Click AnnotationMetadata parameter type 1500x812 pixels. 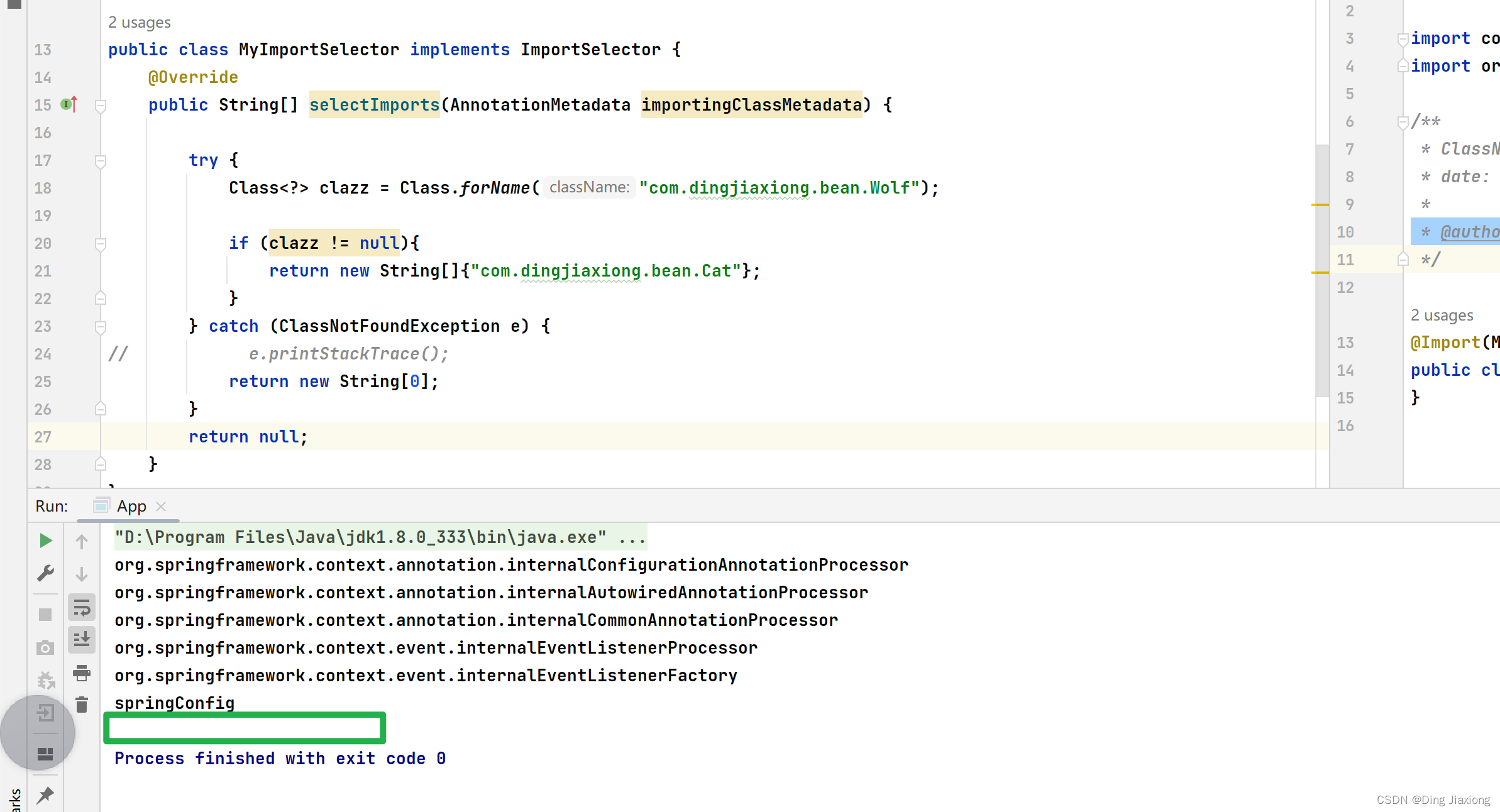(x=540, y=105)
